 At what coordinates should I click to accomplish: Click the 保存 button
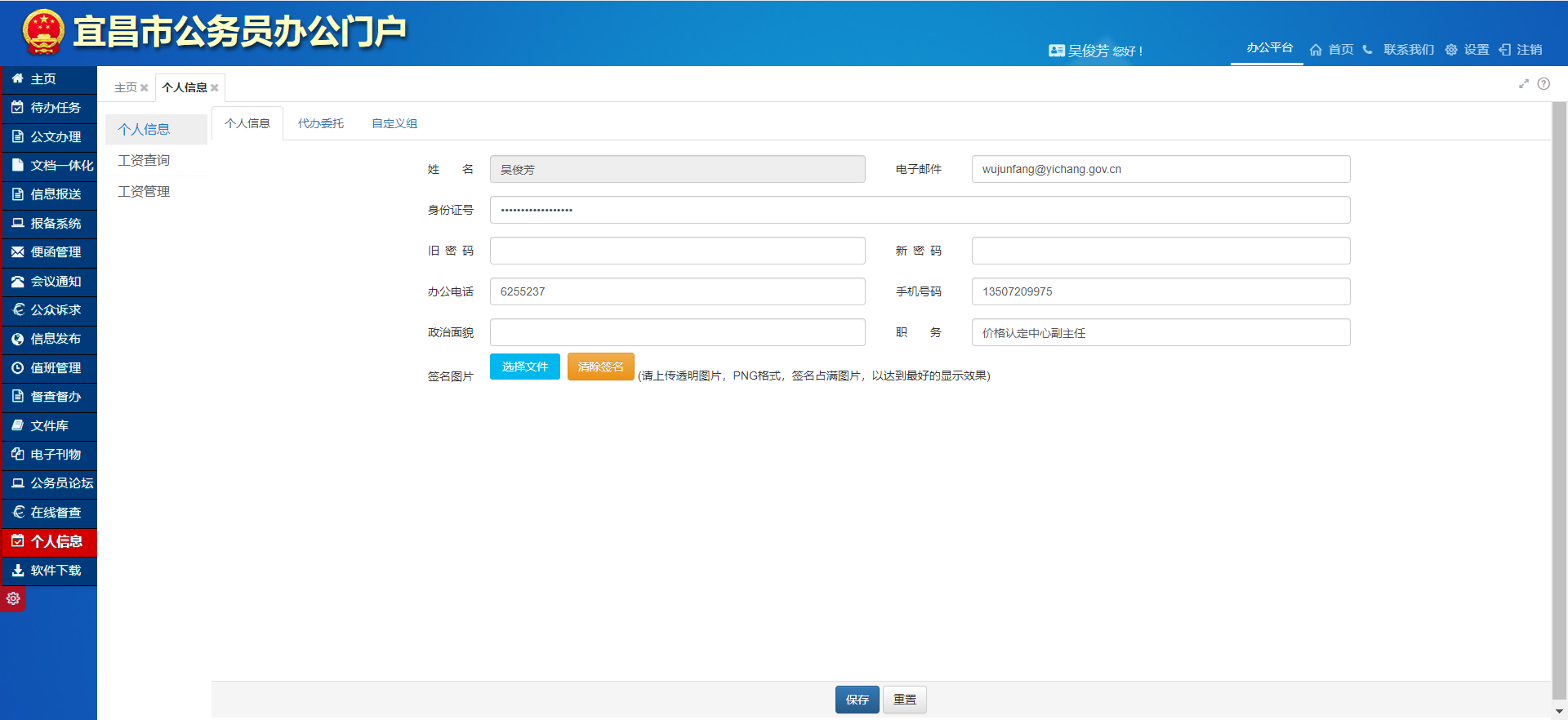click(857, 700)
